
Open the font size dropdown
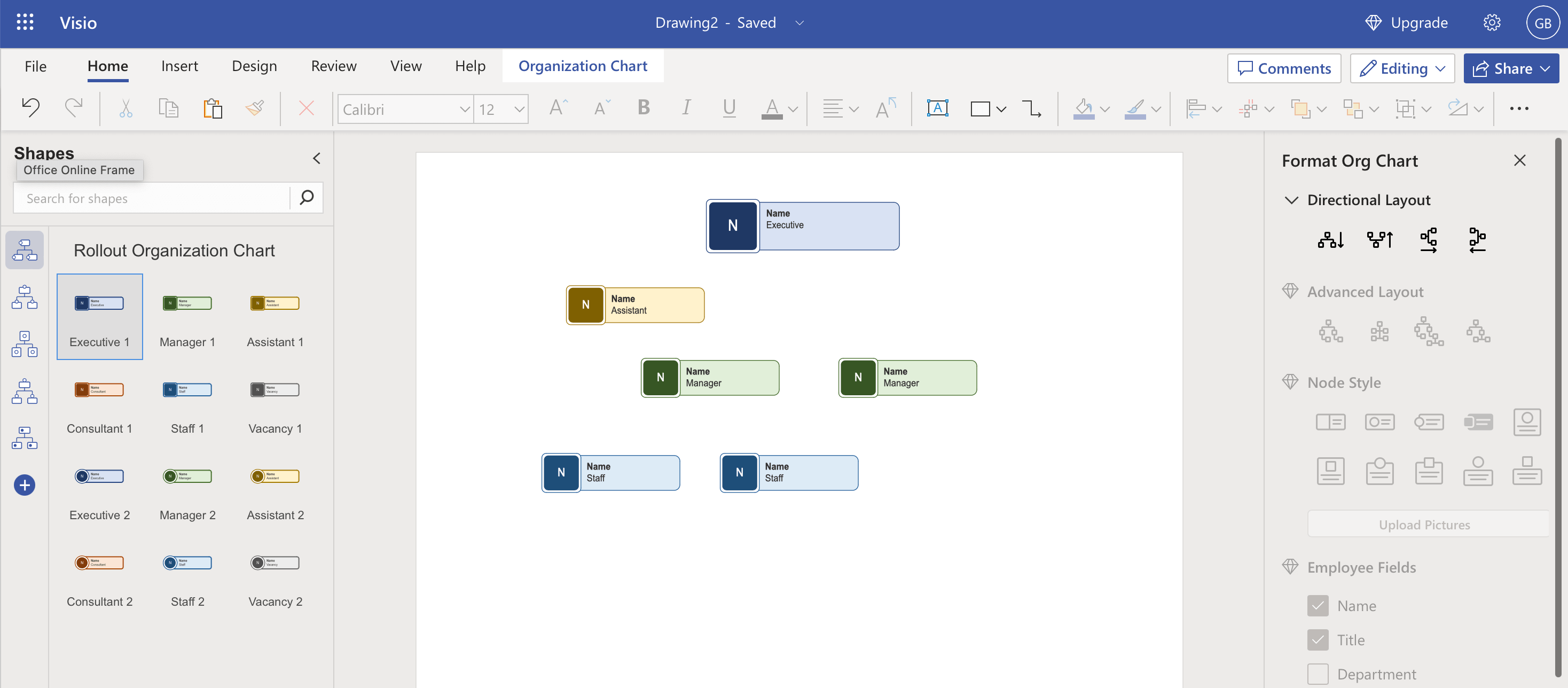coord(518,109)
